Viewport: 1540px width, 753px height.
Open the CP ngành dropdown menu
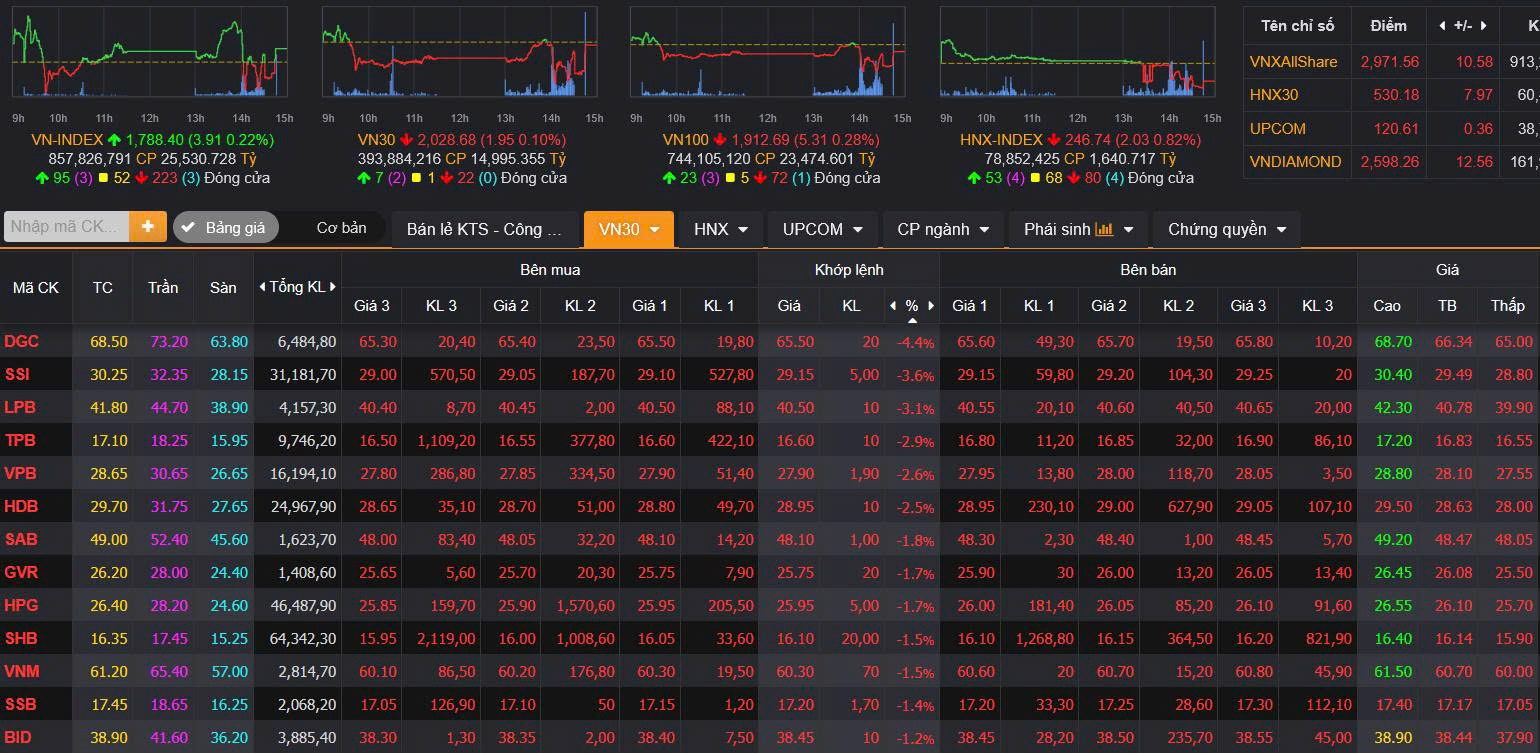click(x=943, y=229)
